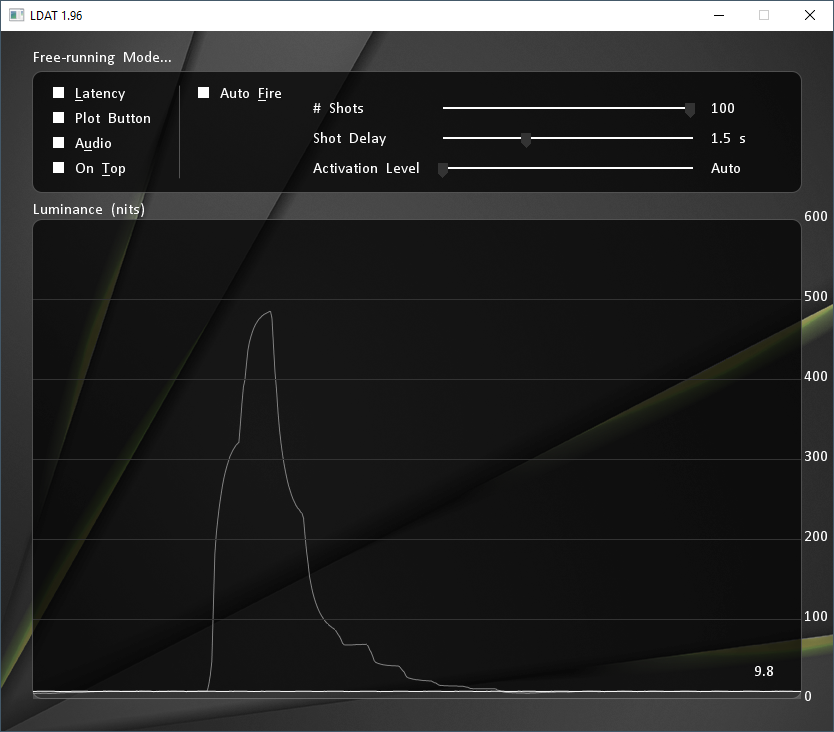Screen dimensions: 834x732
Task: Click the # Shots slider handle
Action: (690, 110)
